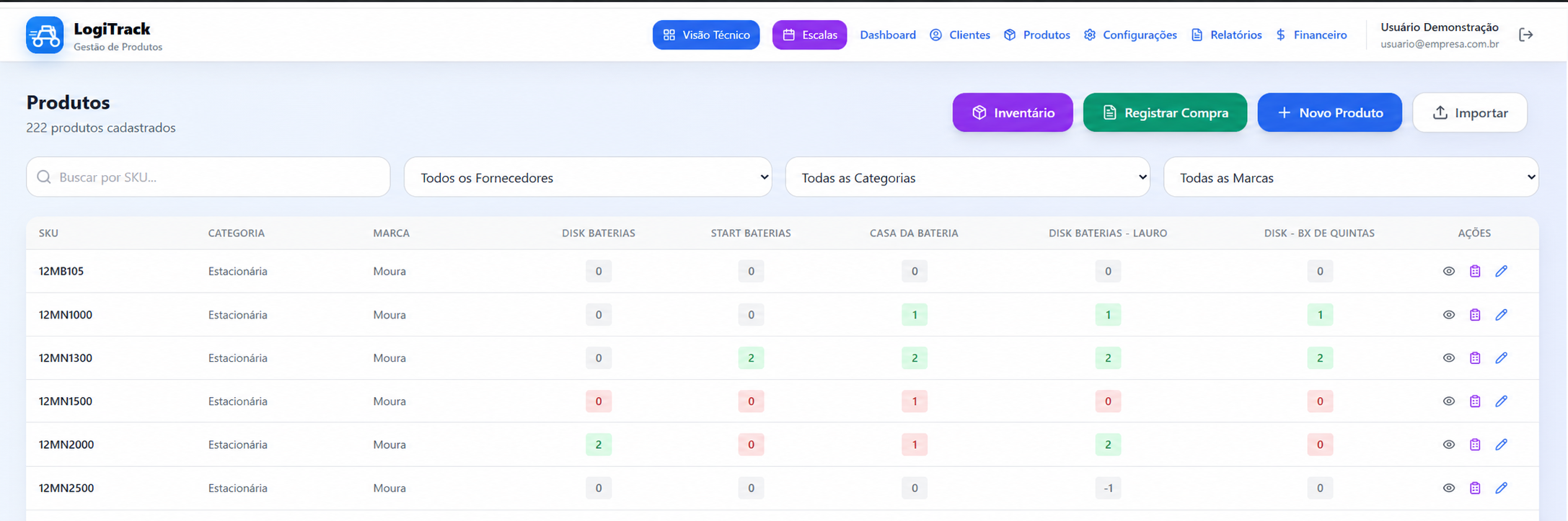Screen dimensions: 1568x521
Task: Open the Todas as Categorias dropdown
Action: pyautogui.click(x=967, y=177)
